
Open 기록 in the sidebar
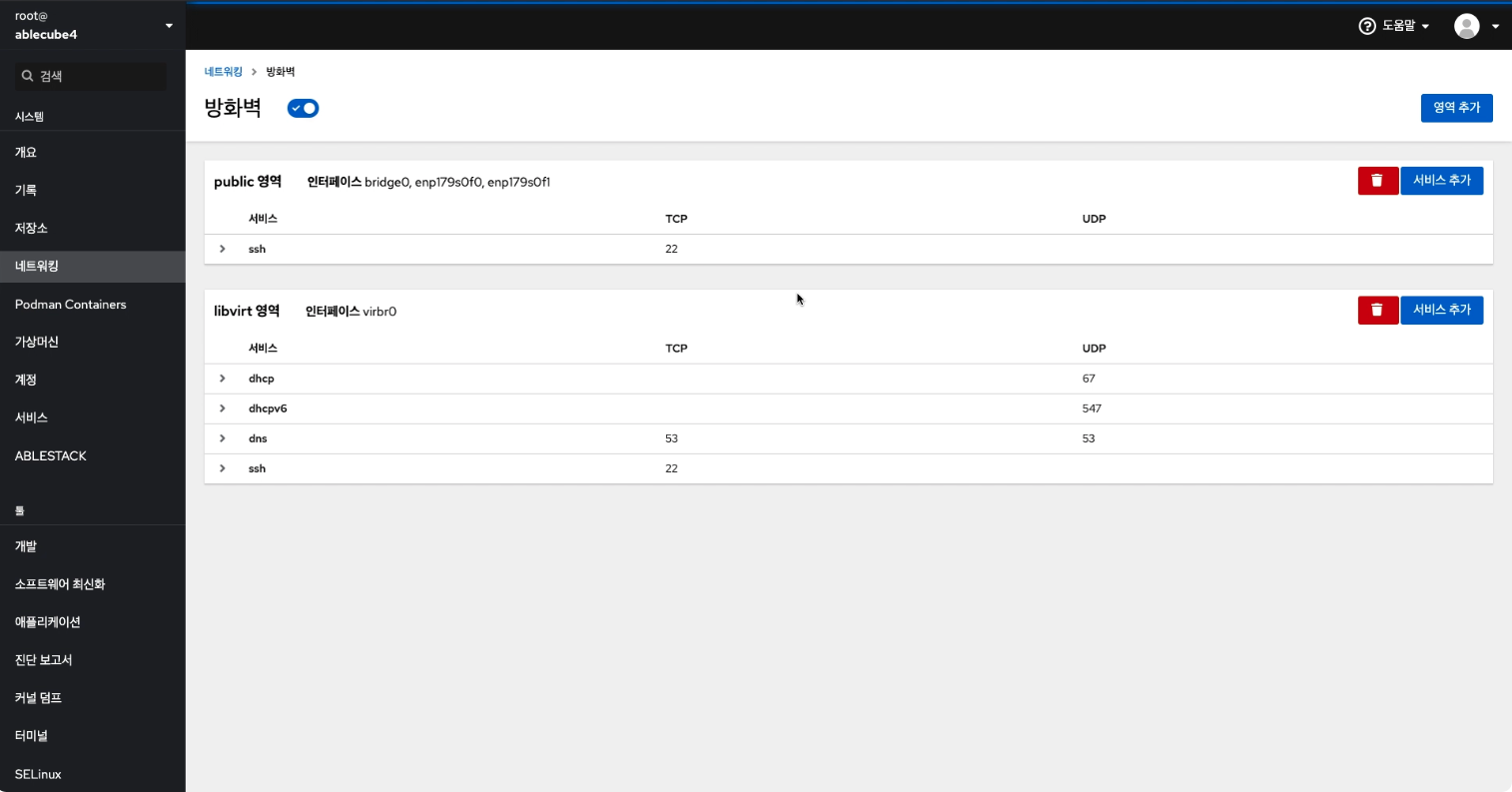click(x=93, y=190)
